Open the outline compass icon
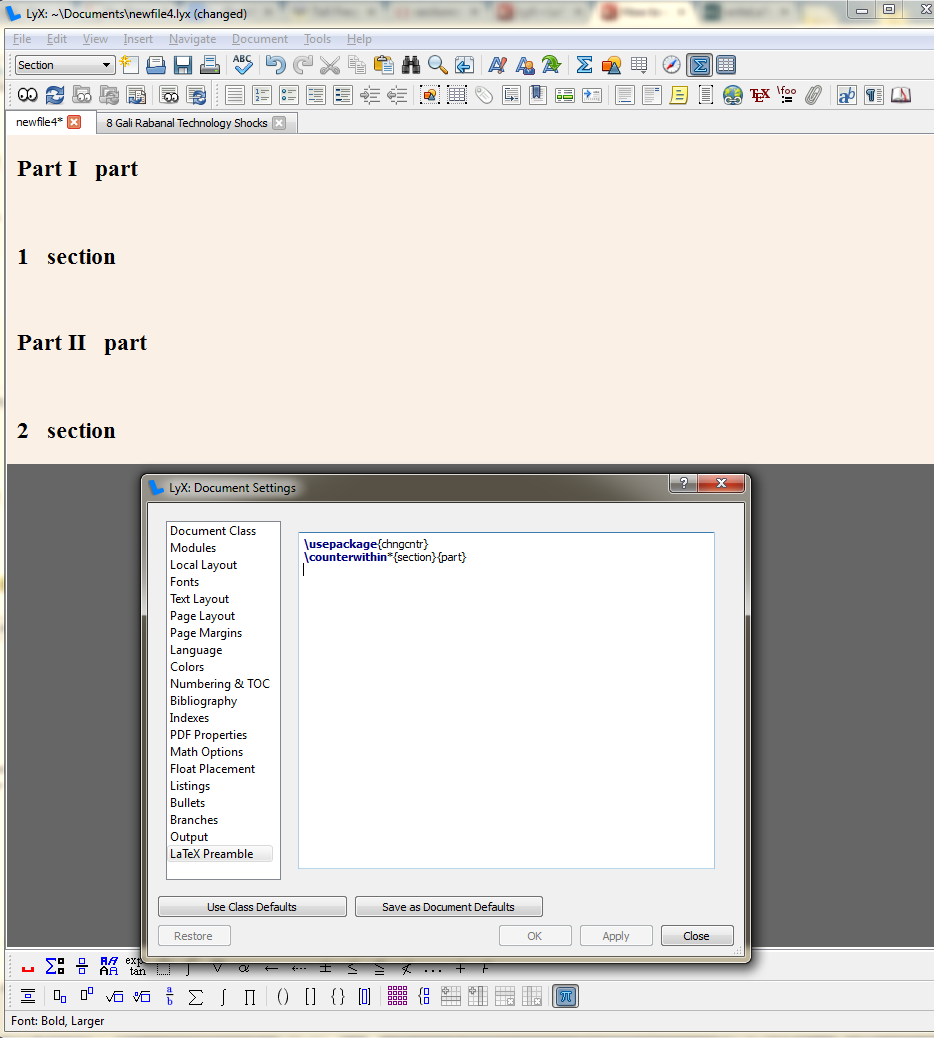 (671, 65)
